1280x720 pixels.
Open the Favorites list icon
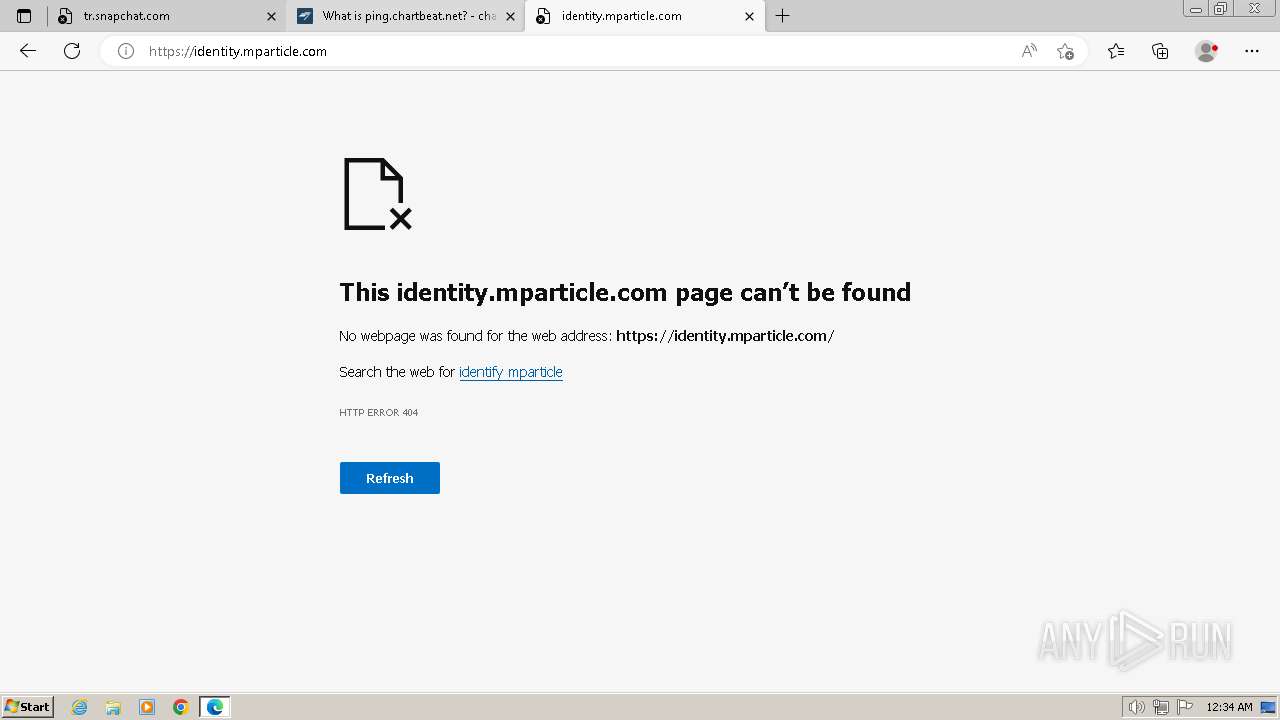1116,51
